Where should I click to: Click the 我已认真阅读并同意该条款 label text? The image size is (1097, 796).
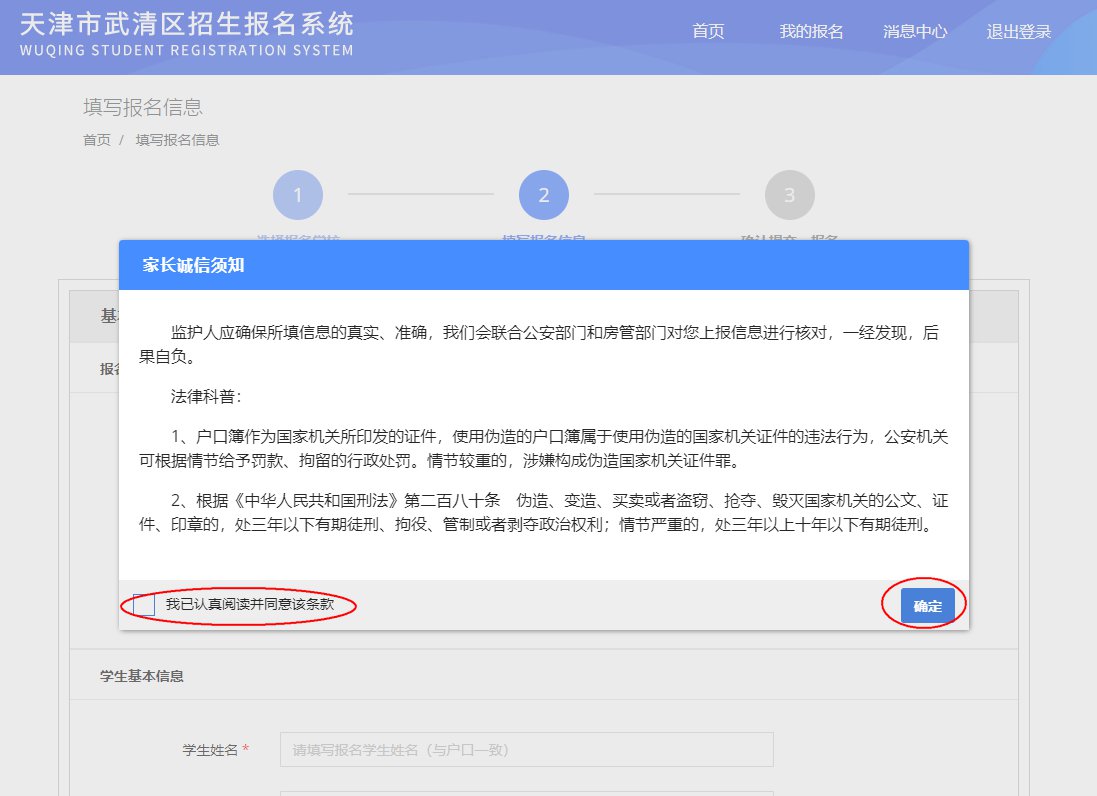(x=249, y=605)
